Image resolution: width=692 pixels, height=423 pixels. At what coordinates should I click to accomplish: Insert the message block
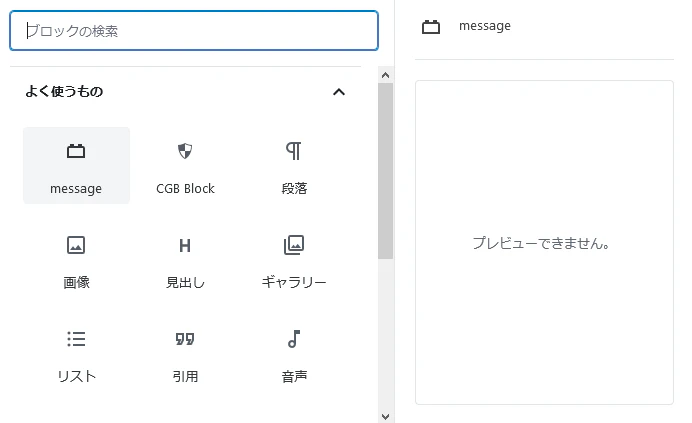point(76,166)
